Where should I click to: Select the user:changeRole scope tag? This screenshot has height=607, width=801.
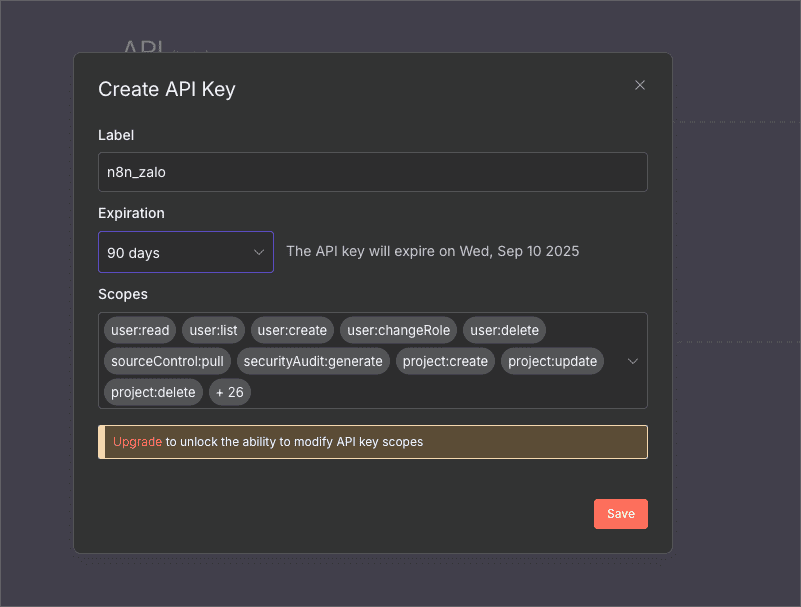(x=399, y=330)
